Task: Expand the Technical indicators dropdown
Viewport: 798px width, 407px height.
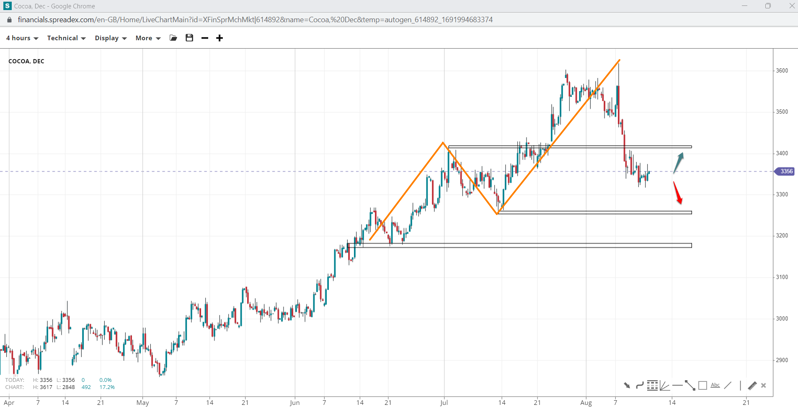Action: point(66,38)
